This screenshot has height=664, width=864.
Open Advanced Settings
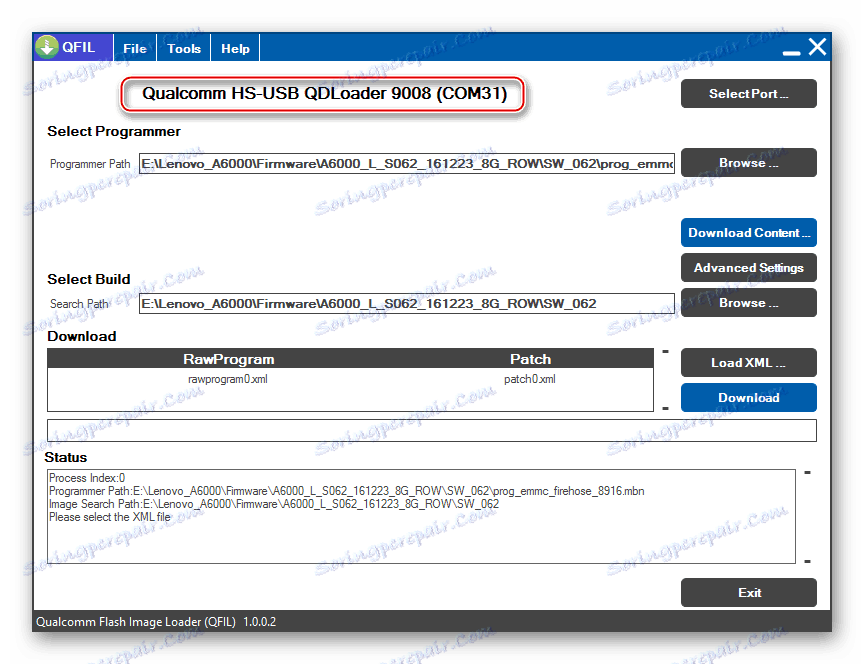[749, 267]
